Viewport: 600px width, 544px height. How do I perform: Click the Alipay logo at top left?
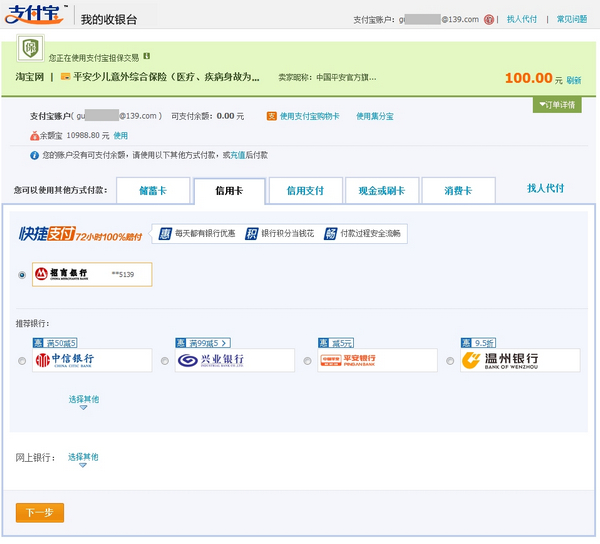point(35,16)
